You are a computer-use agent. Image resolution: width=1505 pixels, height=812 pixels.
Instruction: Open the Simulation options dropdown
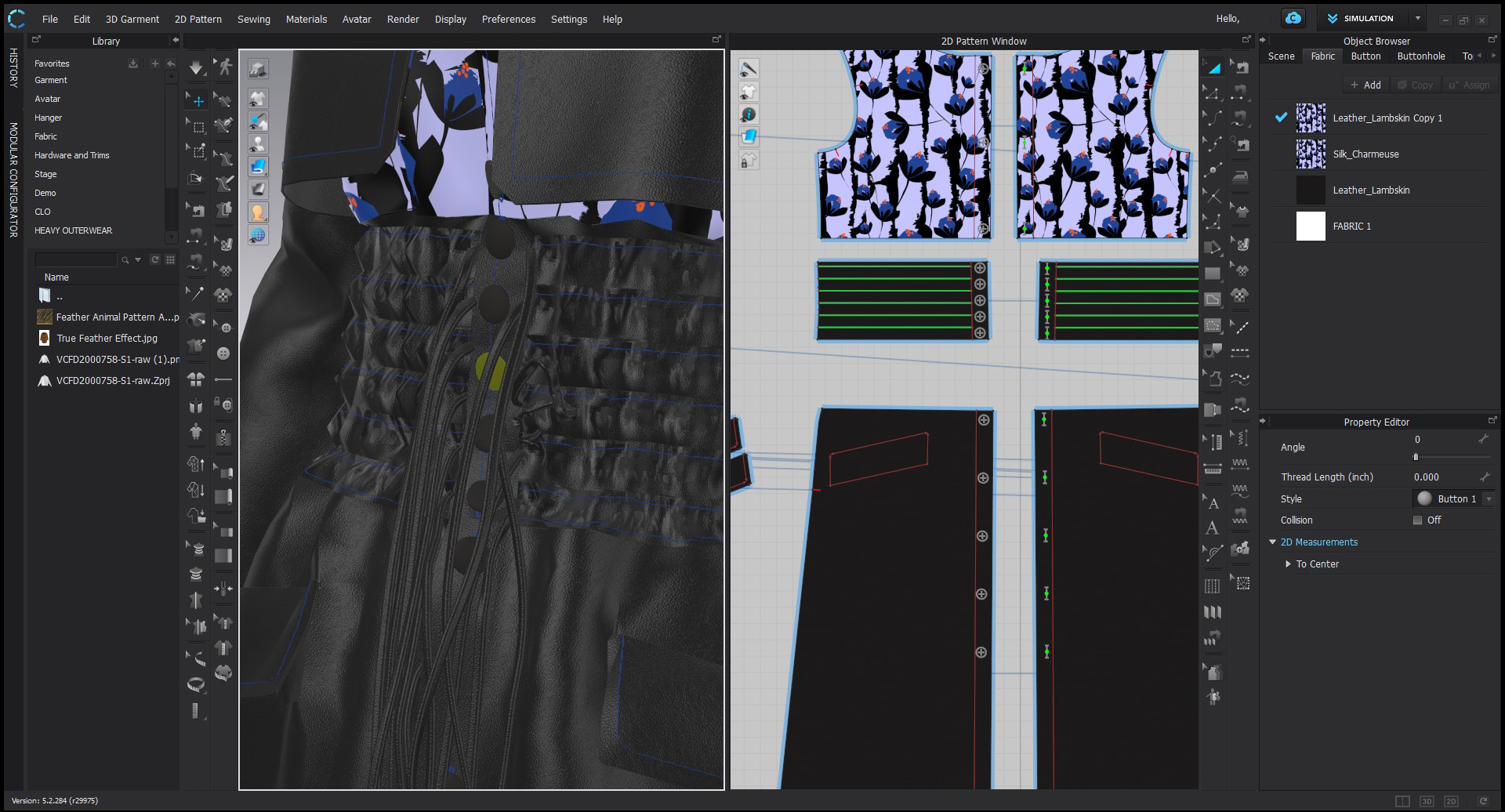click(1417, 18)
